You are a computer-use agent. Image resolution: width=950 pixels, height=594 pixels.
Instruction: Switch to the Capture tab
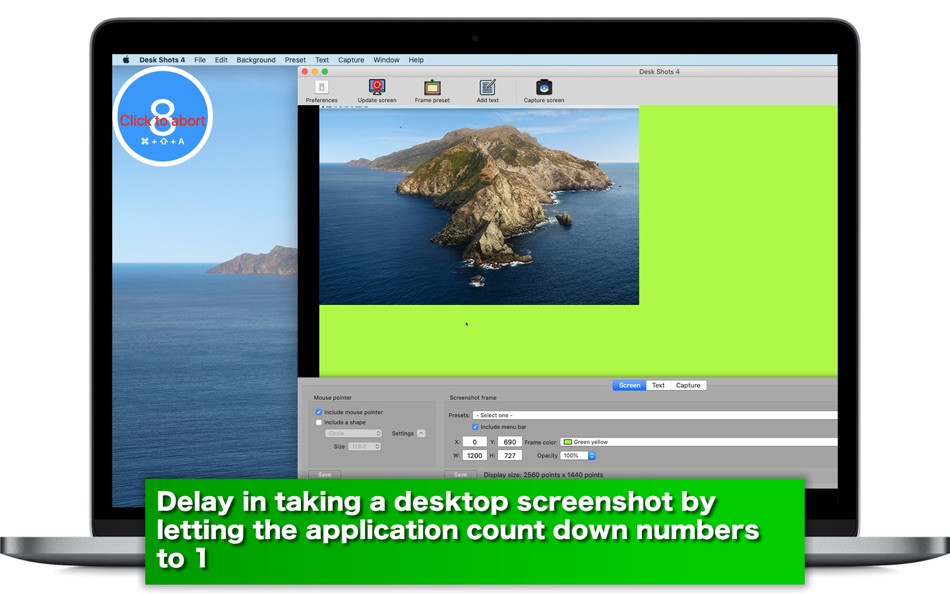(688, 385)
